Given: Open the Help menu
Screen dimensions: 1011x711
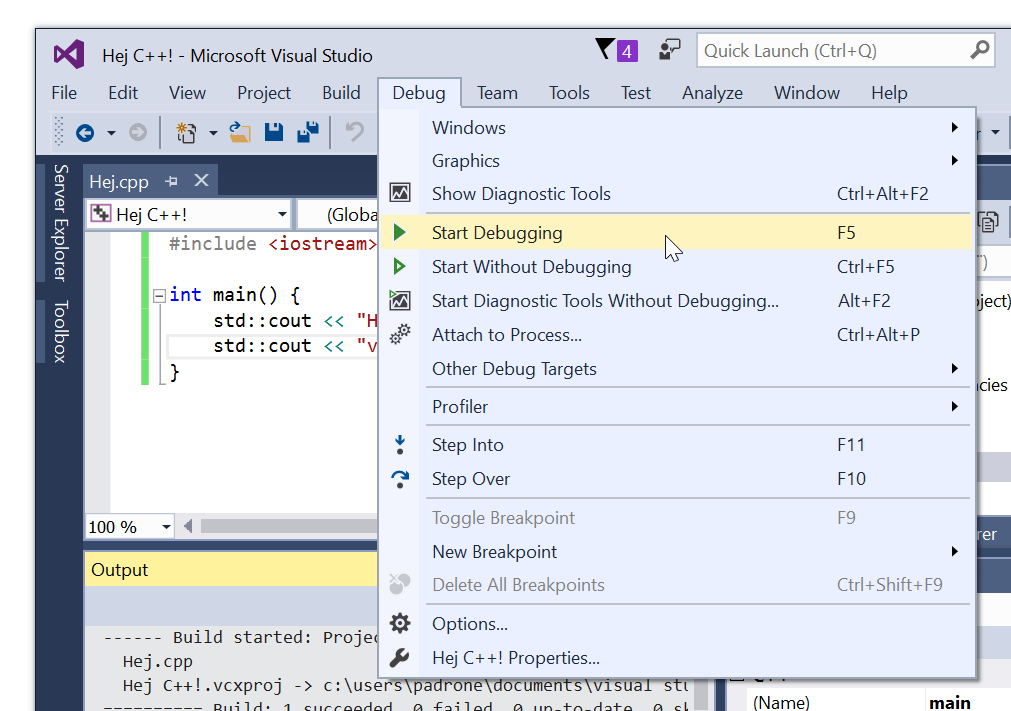Looking at the screenshot, I should tap(889, 93).
